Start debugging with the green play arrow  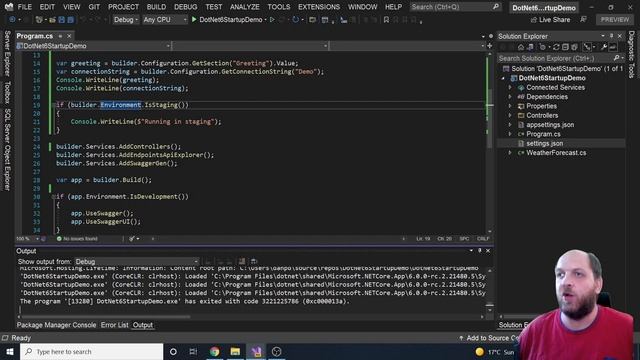pyautogui.click(x=194, y=20)
